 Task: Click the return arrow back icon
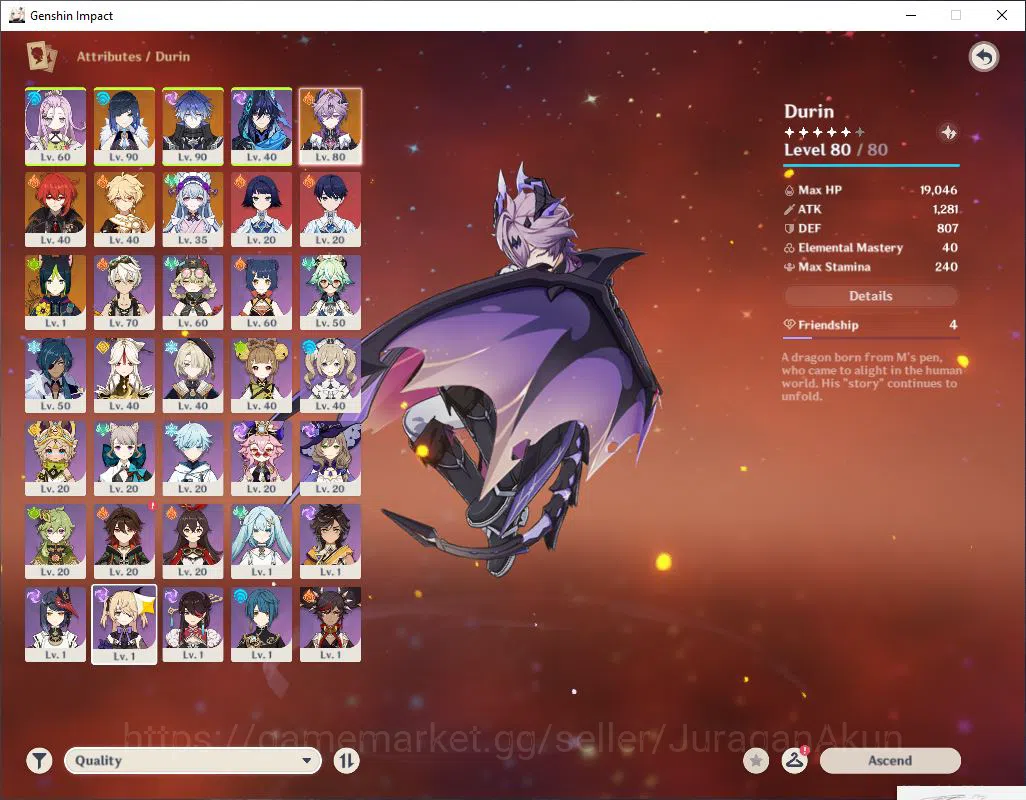tap(983, 58)
